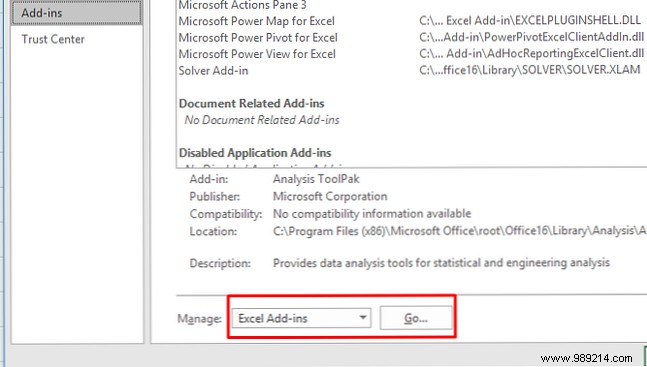Click the Description: field label
Image resolution: width=647 pixels, height=367 pixels.
click(220, 263)
